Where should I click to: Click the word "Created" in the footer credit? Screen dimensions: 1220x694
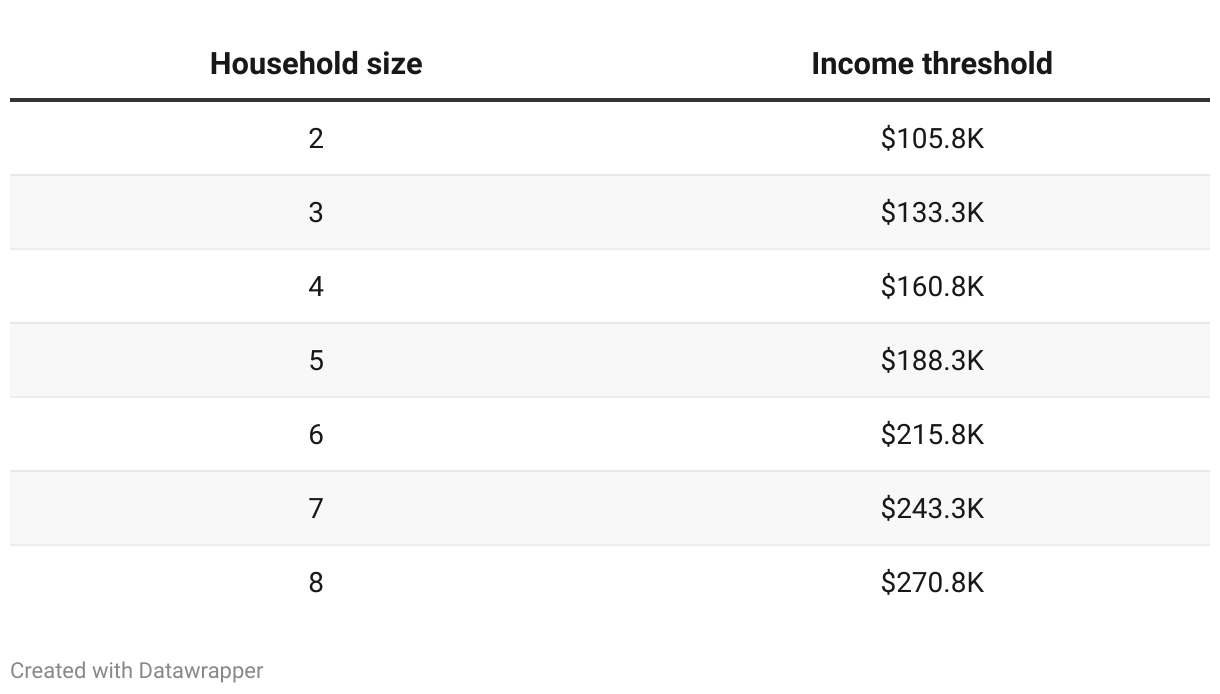[x=48, y=670]
